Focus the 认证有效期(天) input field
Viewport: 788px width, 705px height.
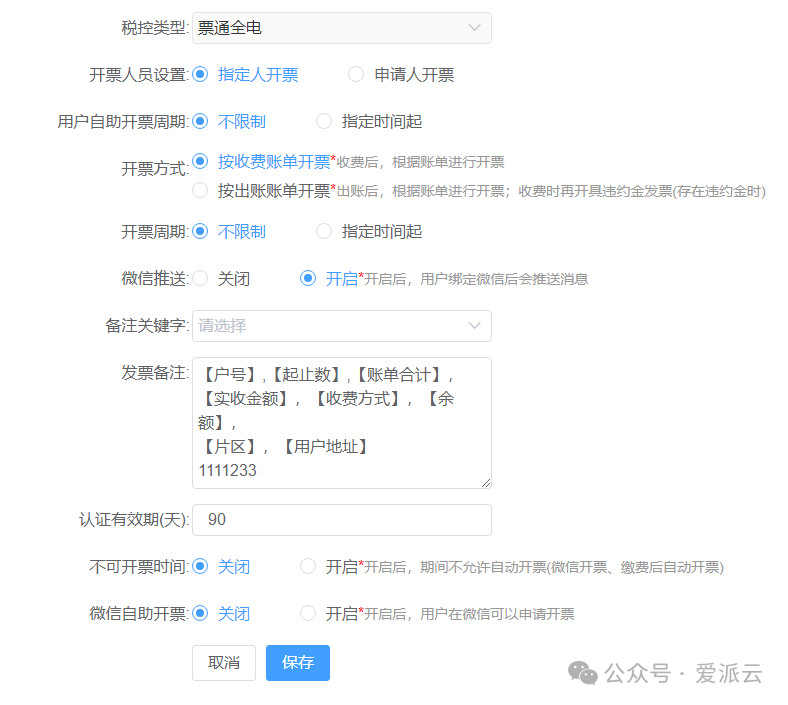(342, 520)
